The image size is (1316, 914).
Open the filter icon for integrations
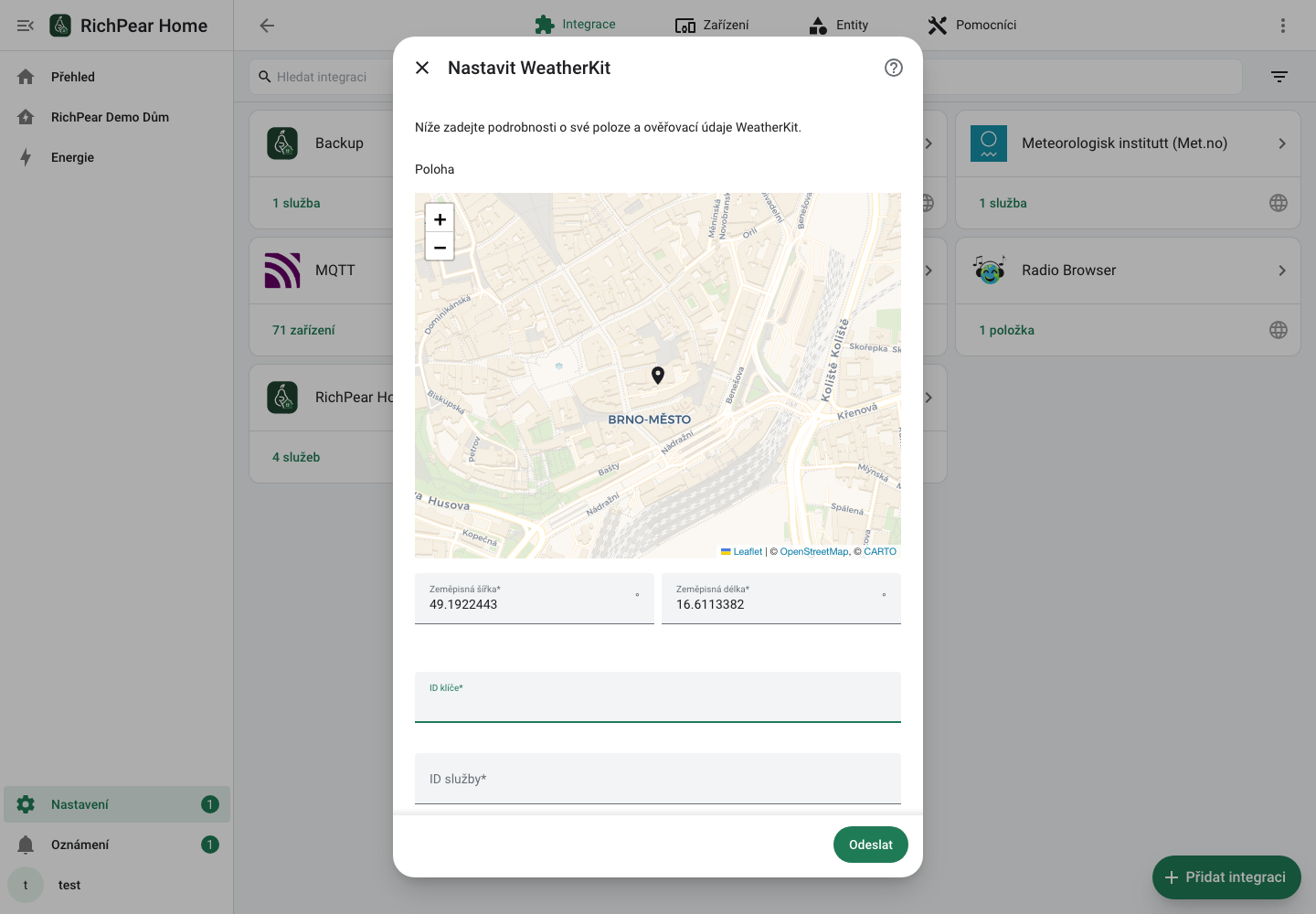(1279, 77)
